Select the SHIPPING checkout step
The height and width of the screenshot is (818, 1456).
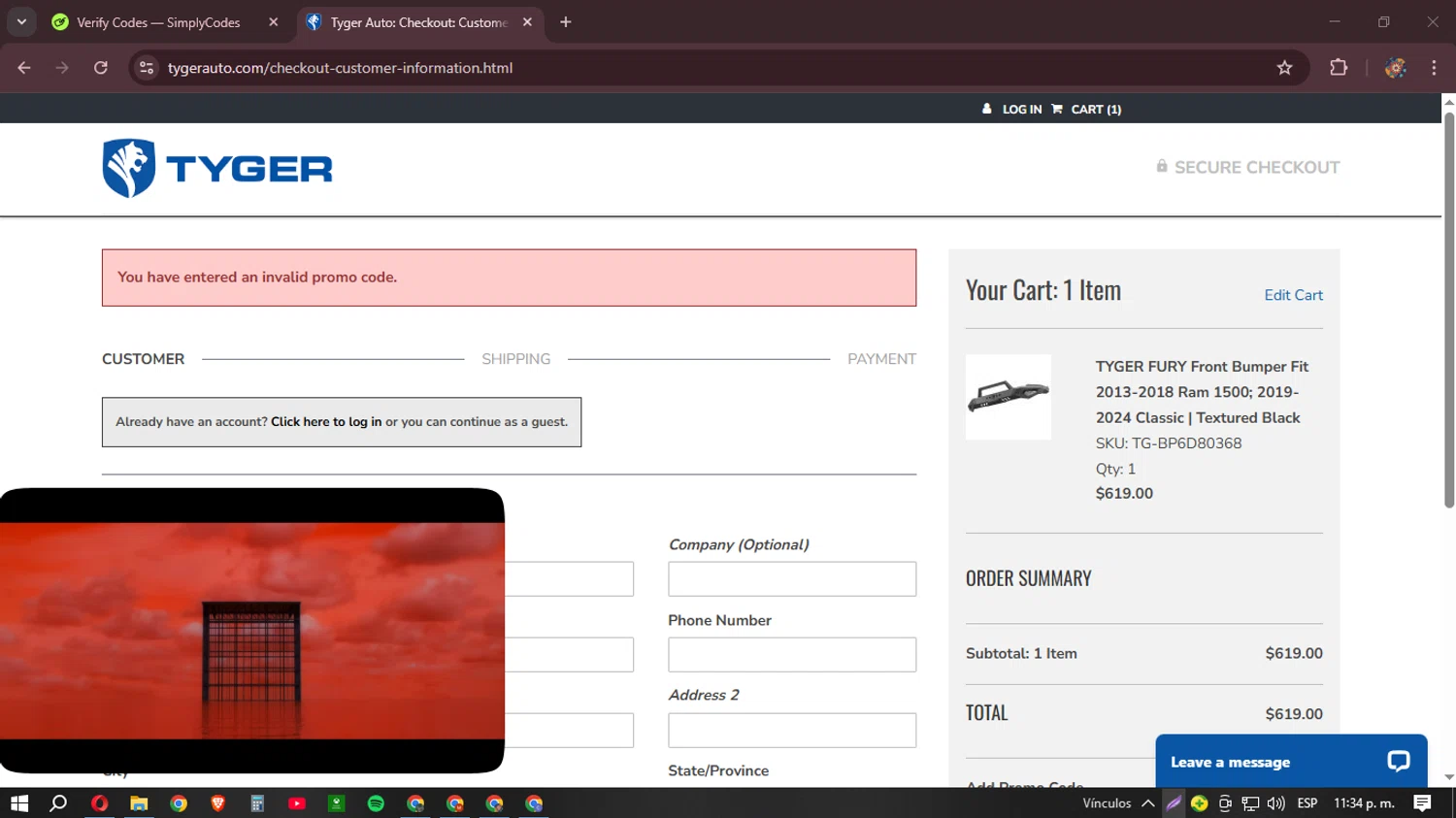[516, 359]
